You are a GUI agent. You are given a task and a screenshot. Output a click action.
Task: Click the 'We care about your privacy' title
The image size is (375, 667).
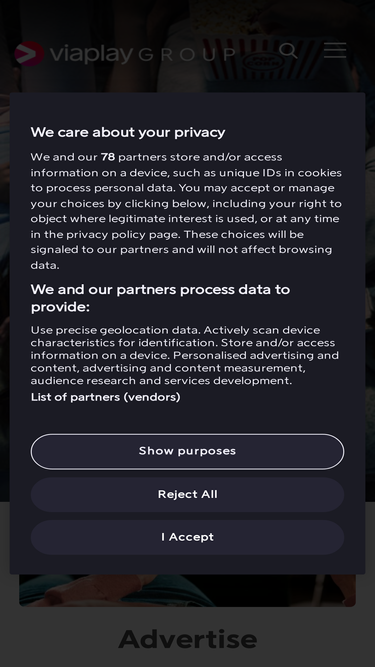coord(128,132)
